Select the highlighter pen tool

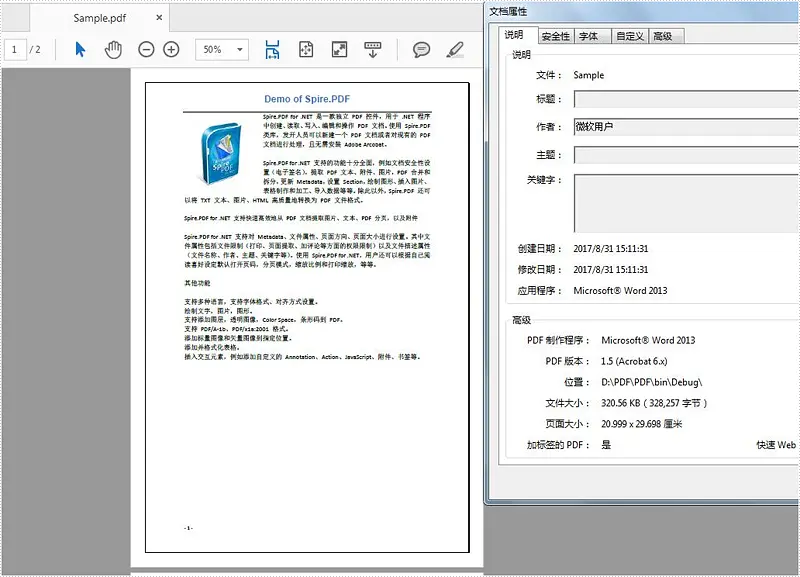pyautogui.click(x=454, y=47)
